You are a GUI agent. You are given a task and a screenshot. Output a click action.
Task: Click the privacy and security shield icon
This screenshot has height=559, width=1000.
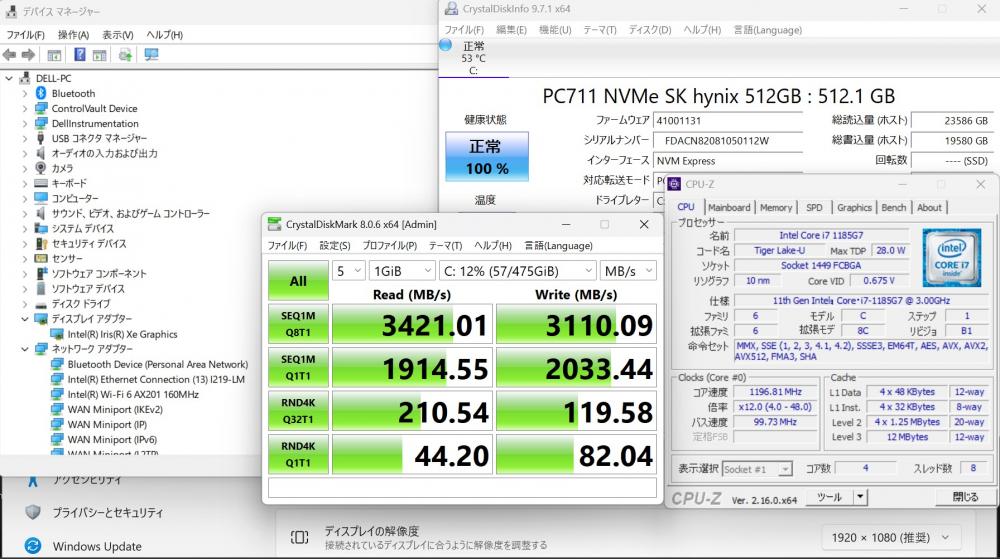tap(33, 512)
